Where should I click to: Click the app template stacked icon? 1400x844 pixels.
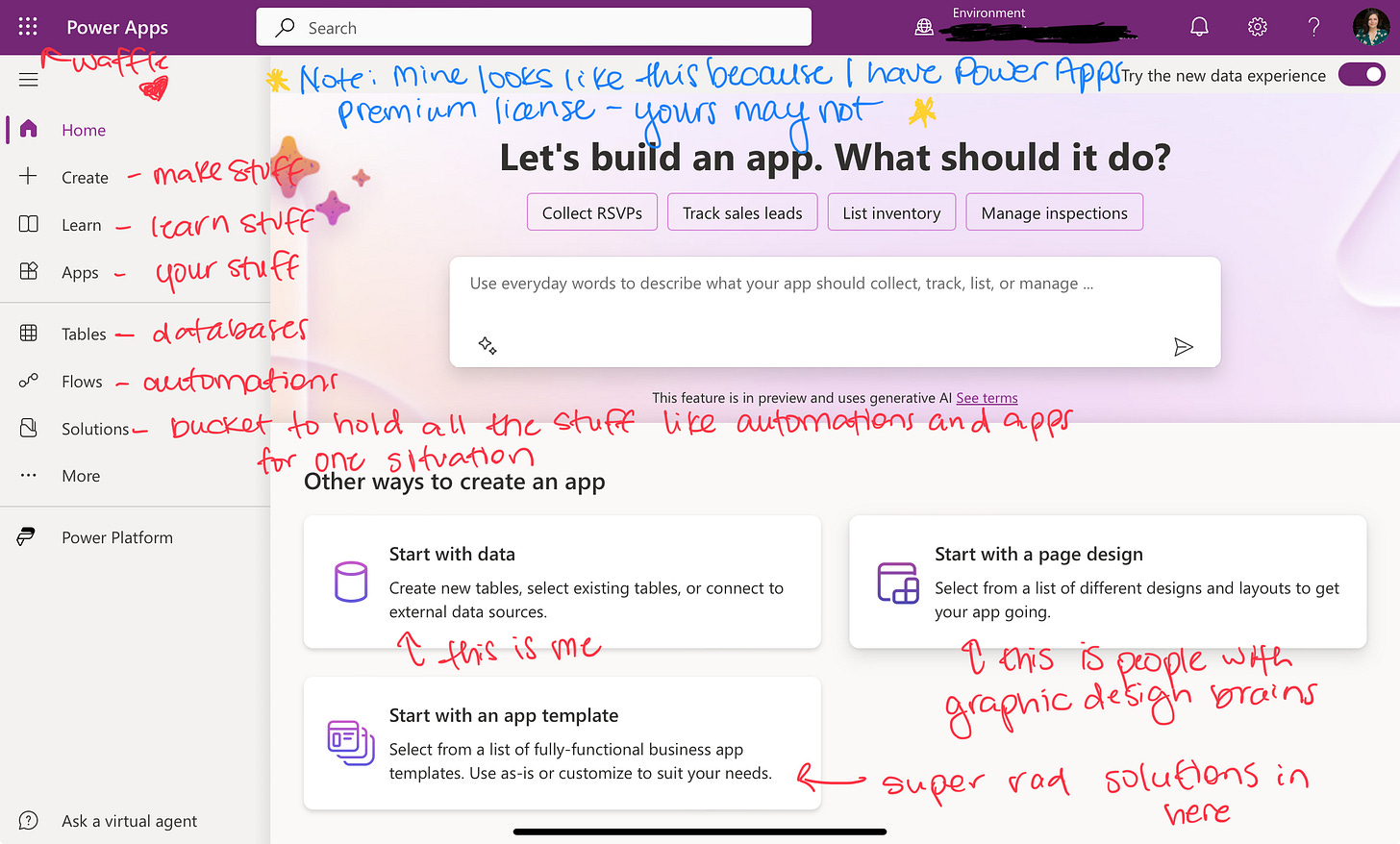pos(351,743)
